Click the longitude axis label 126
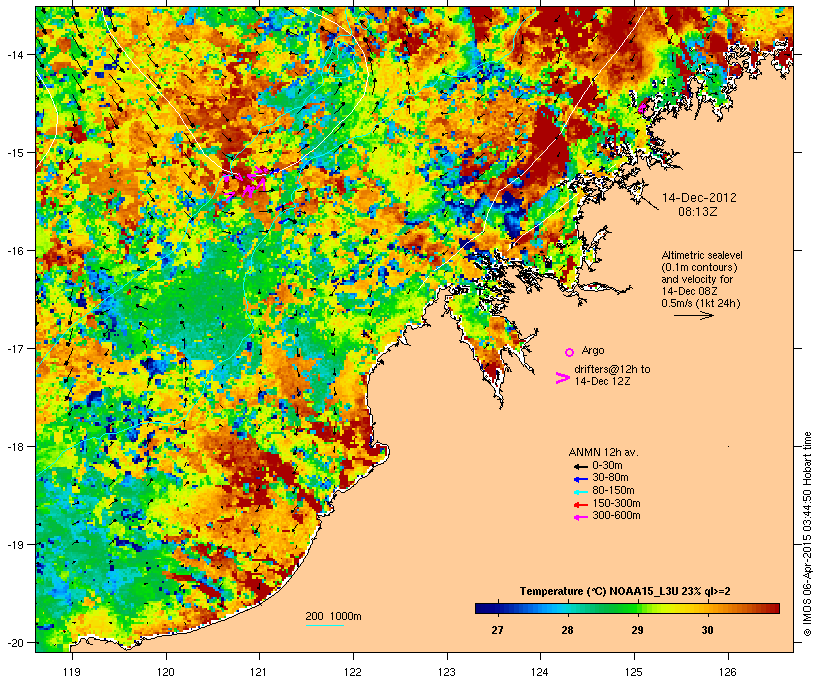Image resolution: width=820 pixels, height=680 pixels. 727,672
